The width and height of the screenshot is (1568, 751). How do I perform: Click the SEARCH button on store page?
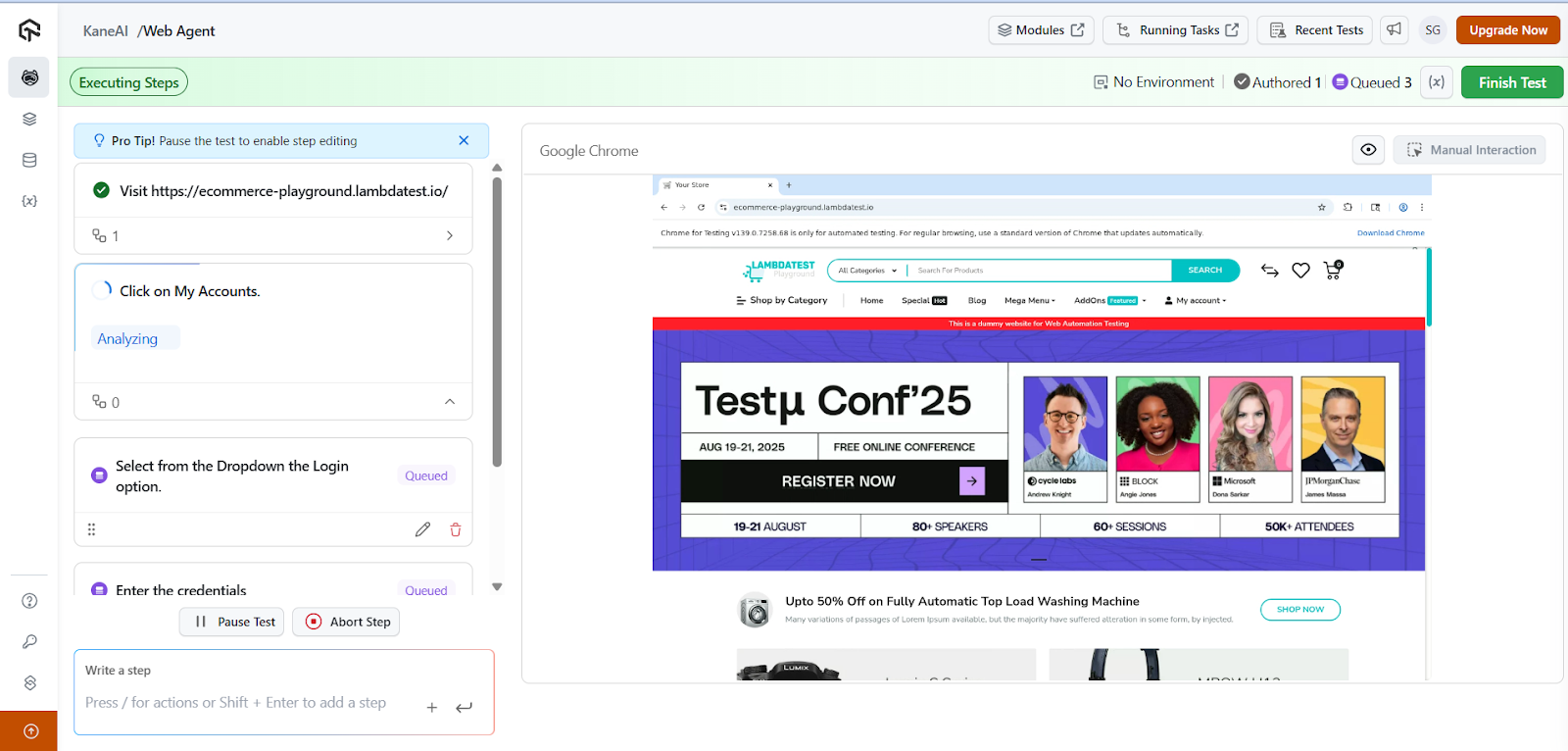point(1204,271)
